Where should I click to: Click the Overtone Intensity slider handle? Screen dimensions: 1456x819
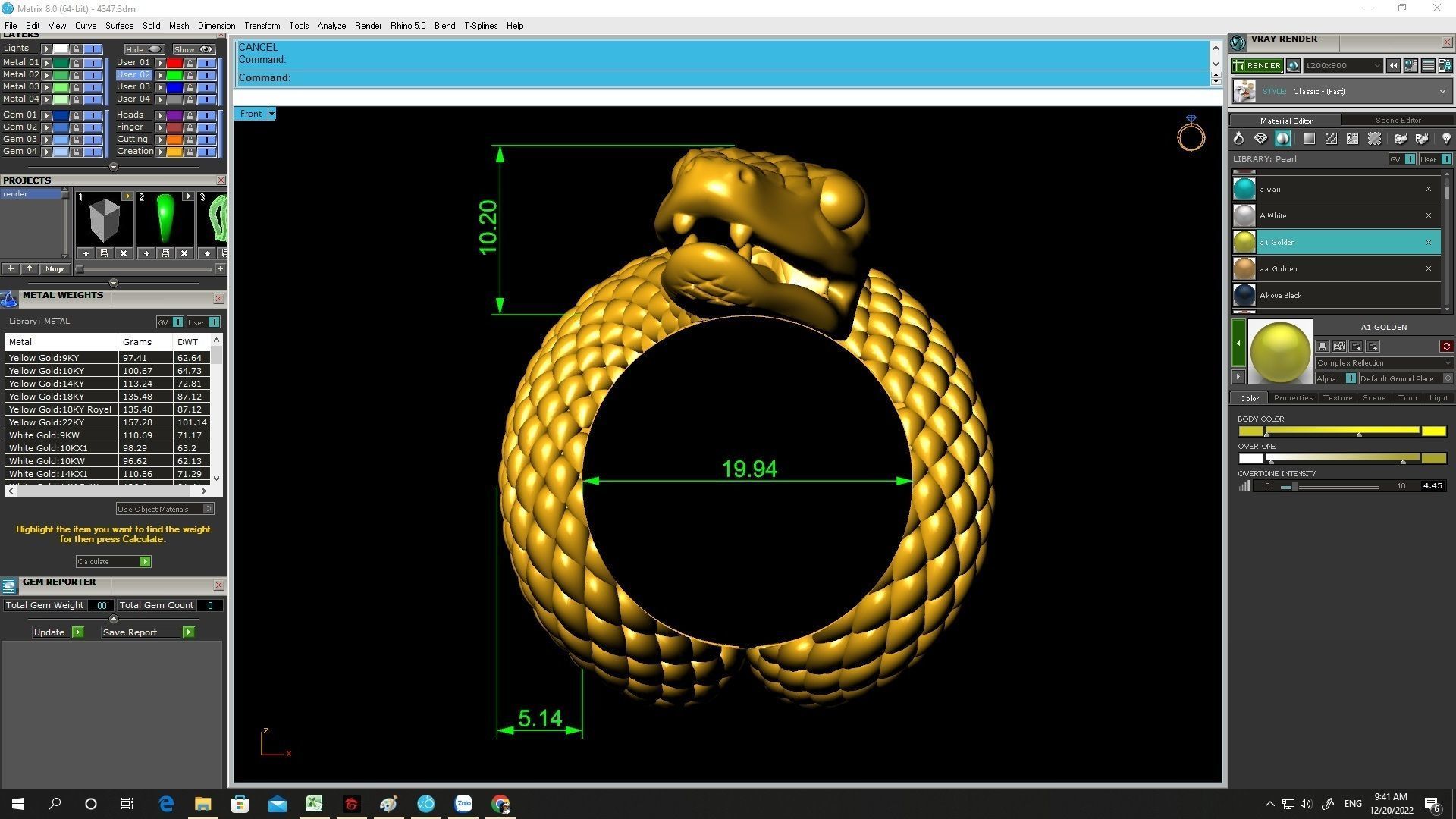pos(1295,487)
